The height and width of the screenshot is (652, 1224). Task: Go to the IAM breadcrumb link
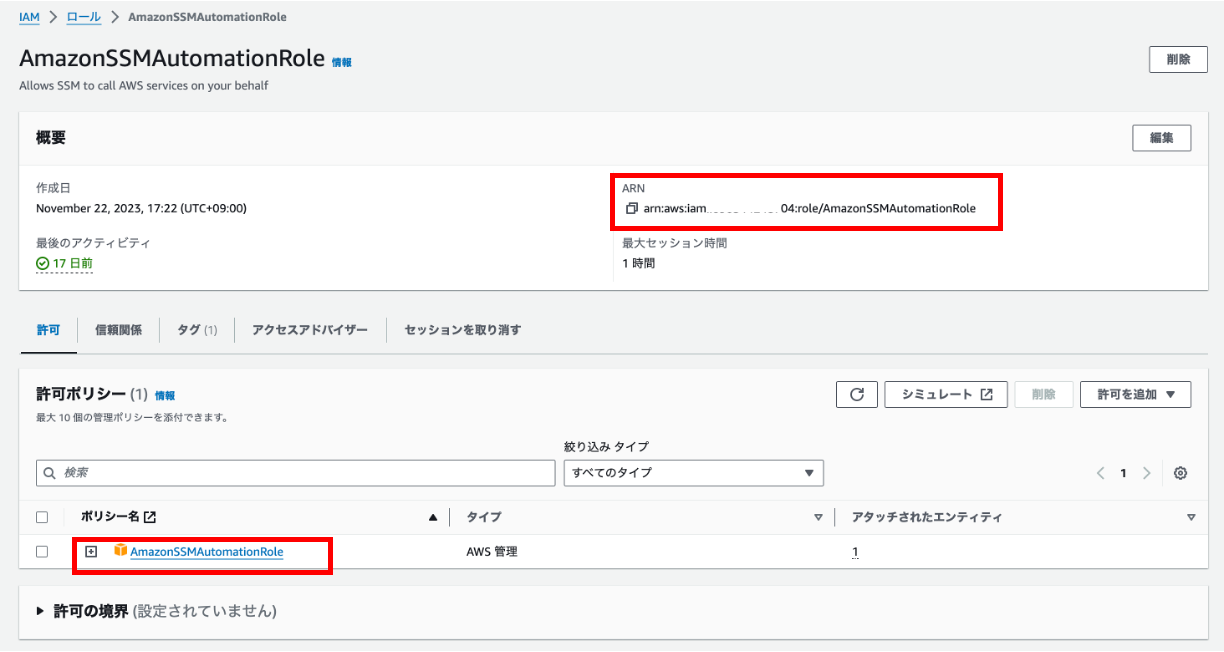(x=29, y=17)
